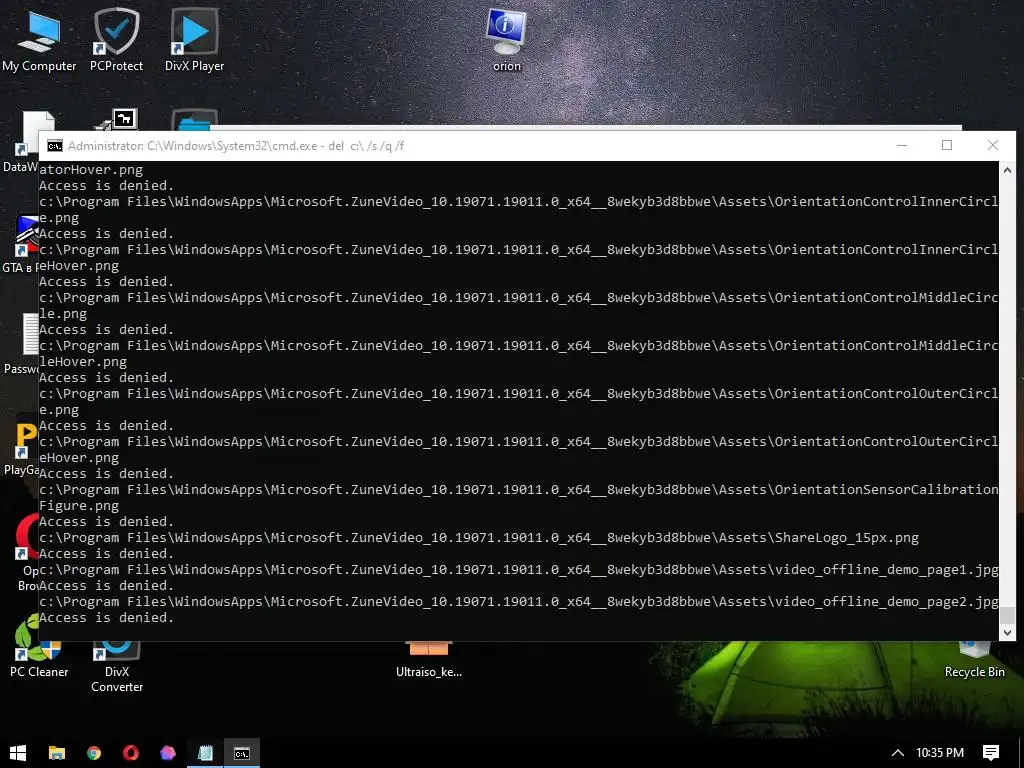1024x768 pixels.
Task: Click the OrientationSensorCalibration path line
Action: pos(519,489)
